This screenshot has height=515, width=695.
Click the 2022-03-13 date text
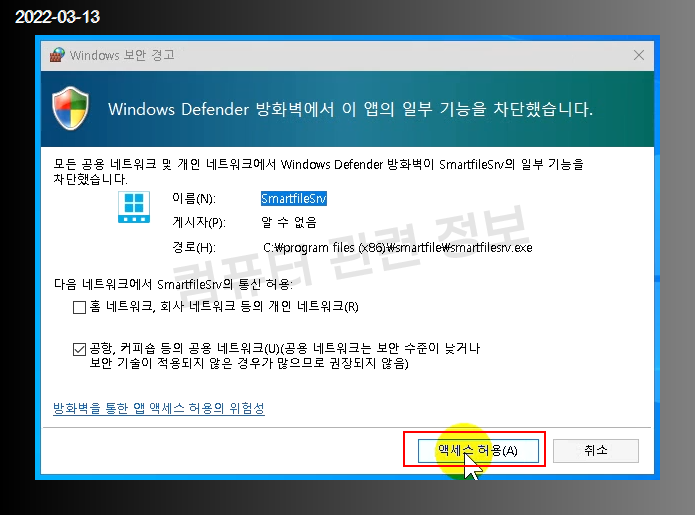click(57, 17)
